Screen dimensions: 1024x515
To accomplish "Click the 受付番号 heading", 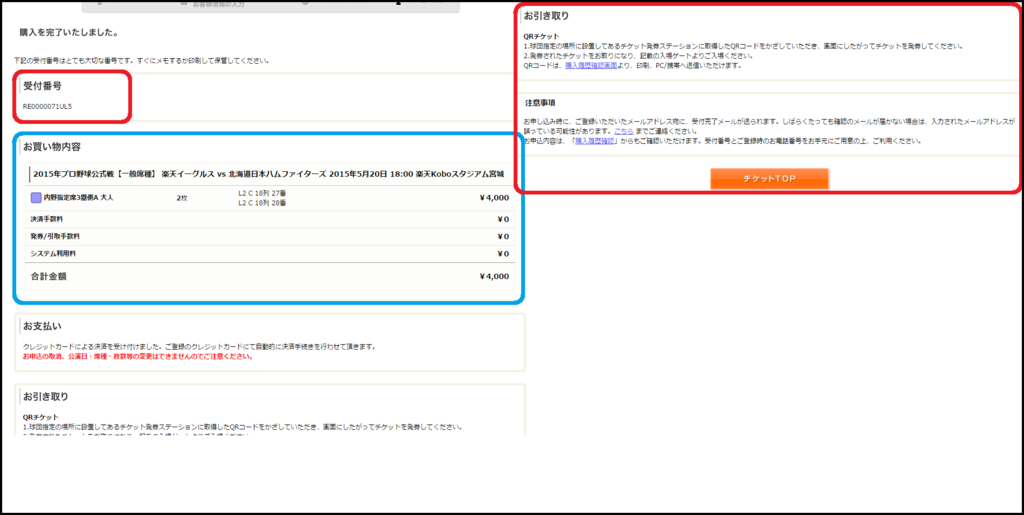I will coord(42,88).
